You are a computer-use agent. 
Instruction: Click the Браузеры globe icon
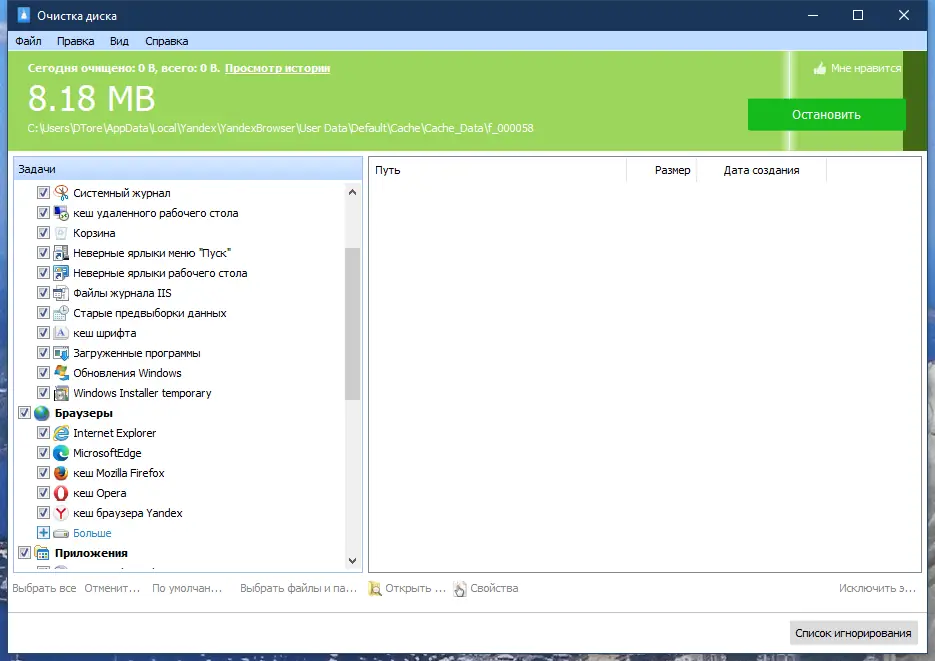(42, 412)
